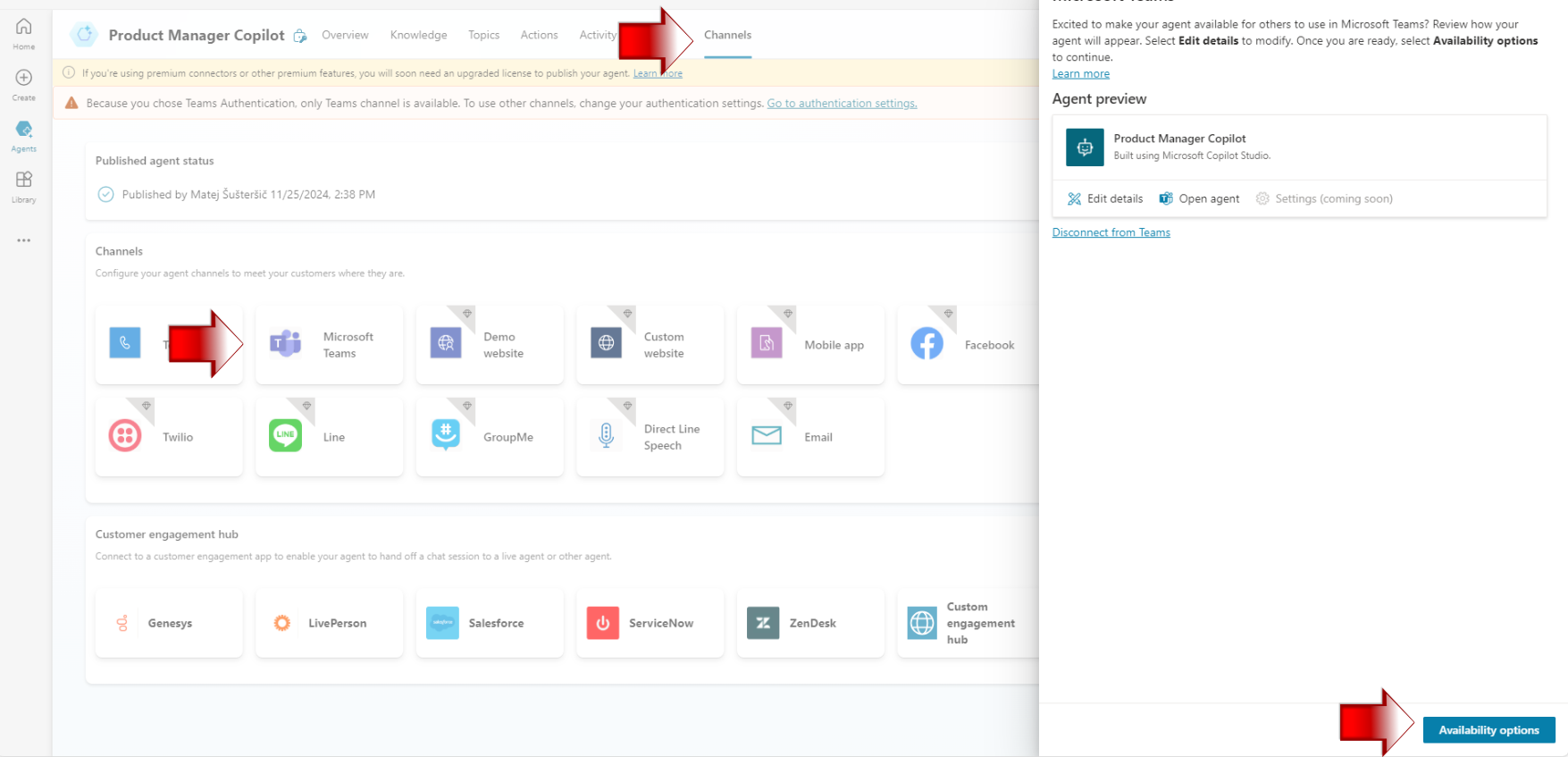
Task: Click the Agent preview heading
Action: click(x=1099, y=99)
